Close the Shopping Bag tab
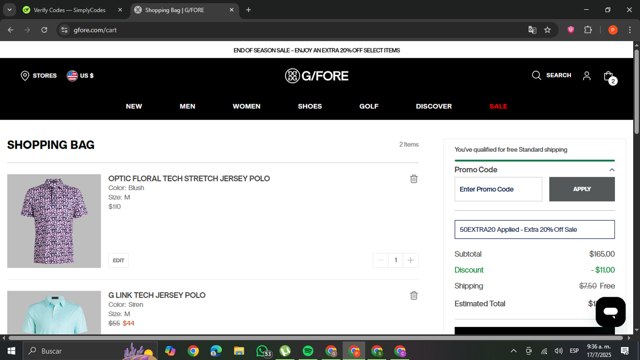The width and height of the screenshot is (640, 360). 231,10
